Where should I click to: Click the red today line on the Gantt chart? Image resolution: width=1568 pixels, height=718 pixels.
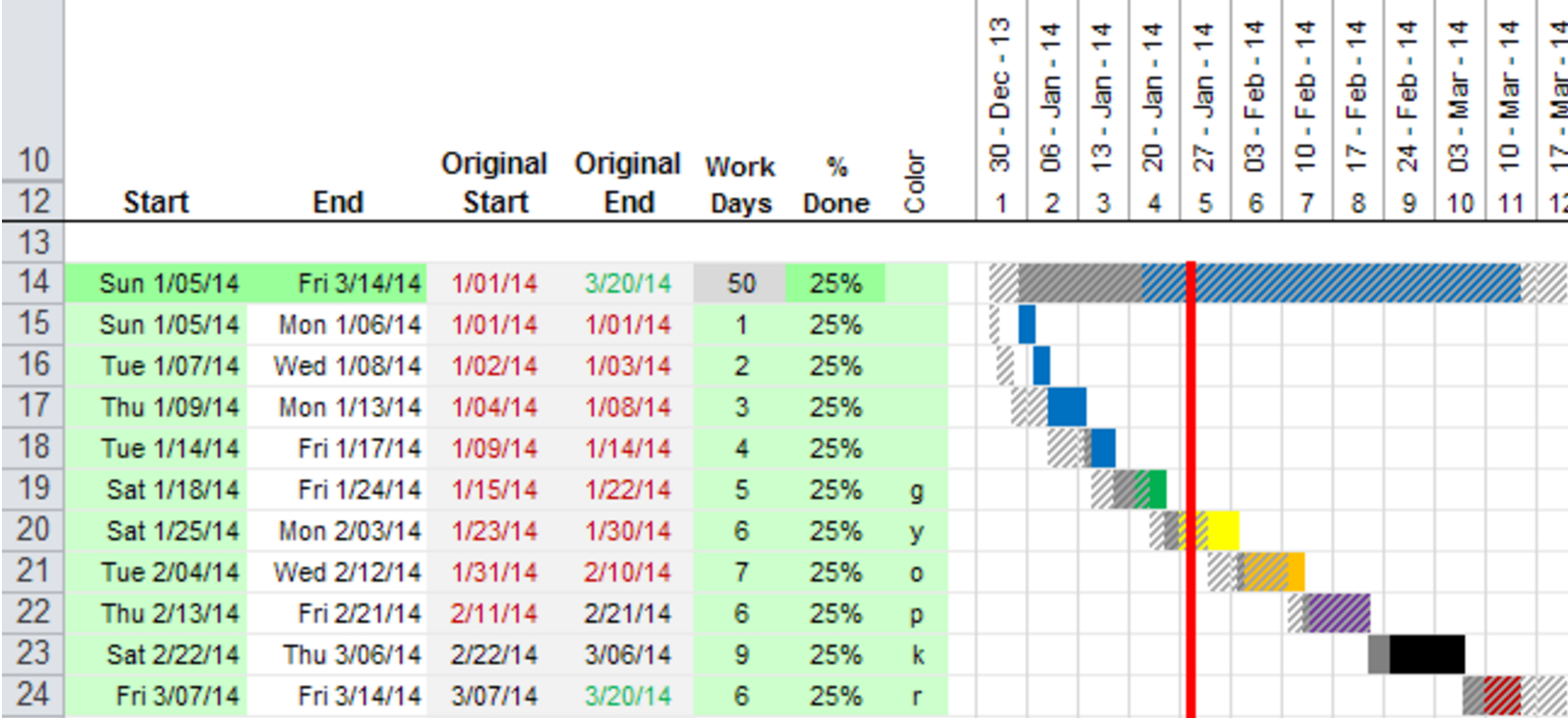pyautogui.click(x=1191, y=489)
